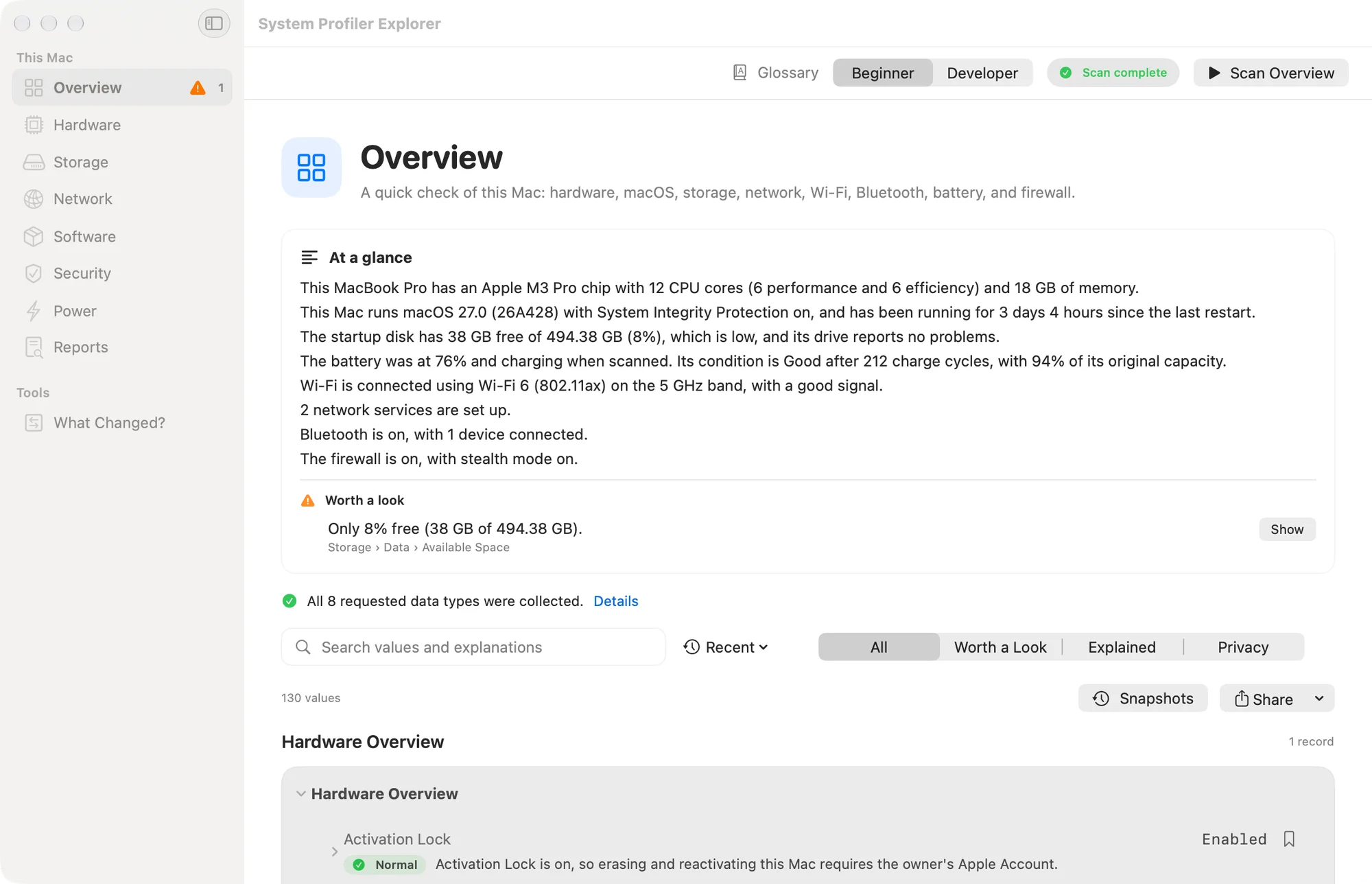Click the orange warning badge beside Overview
Screen dimensions: 1372x884
pos(198,88)
